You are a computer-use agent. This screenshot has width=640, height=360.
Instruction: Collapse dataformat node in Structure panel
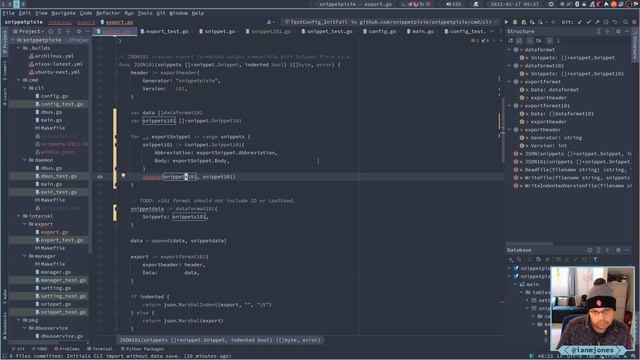(509, 49)
